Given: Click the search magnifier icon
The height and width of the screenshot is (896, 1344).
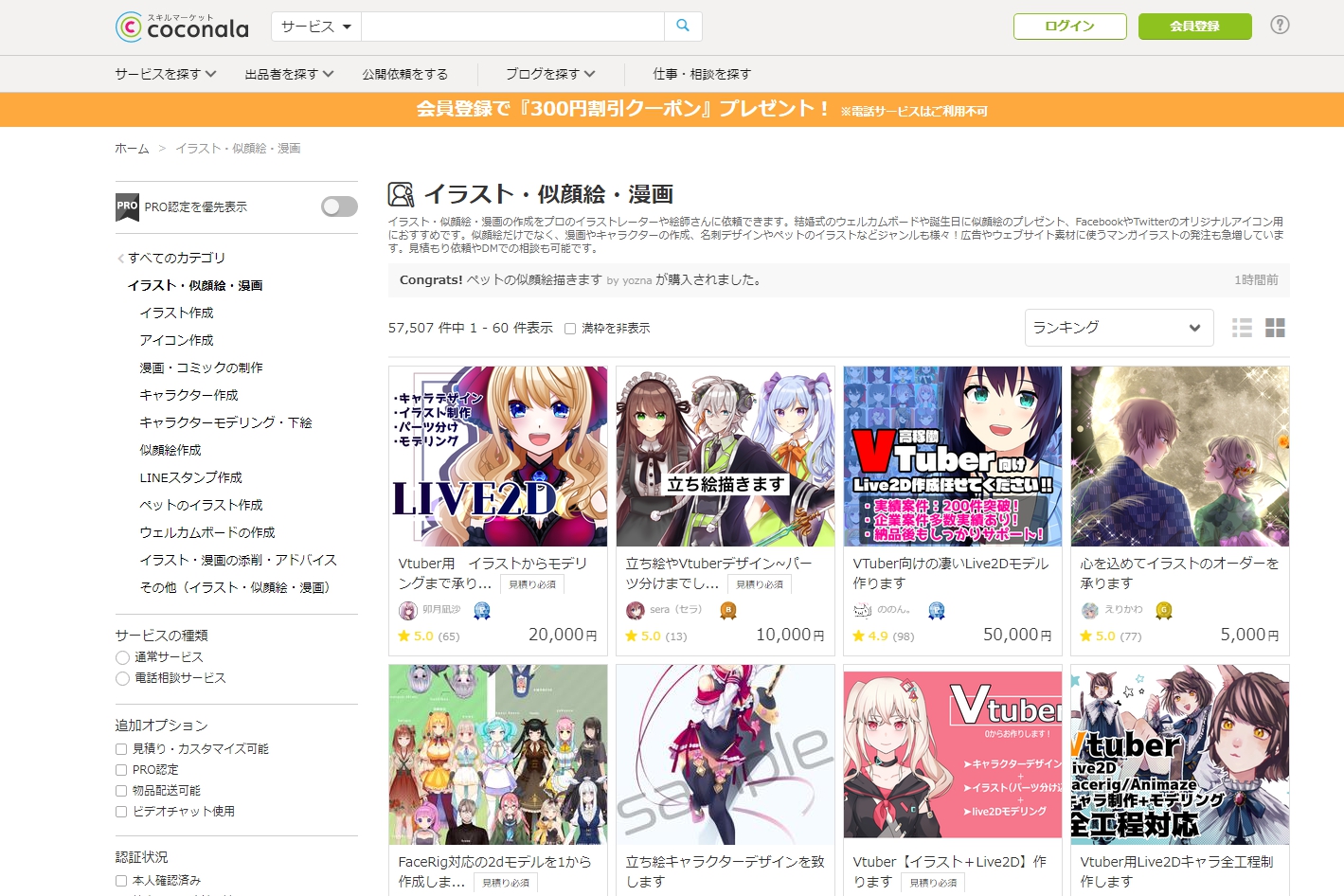Looking at the screenshot, I should point(682,27).
